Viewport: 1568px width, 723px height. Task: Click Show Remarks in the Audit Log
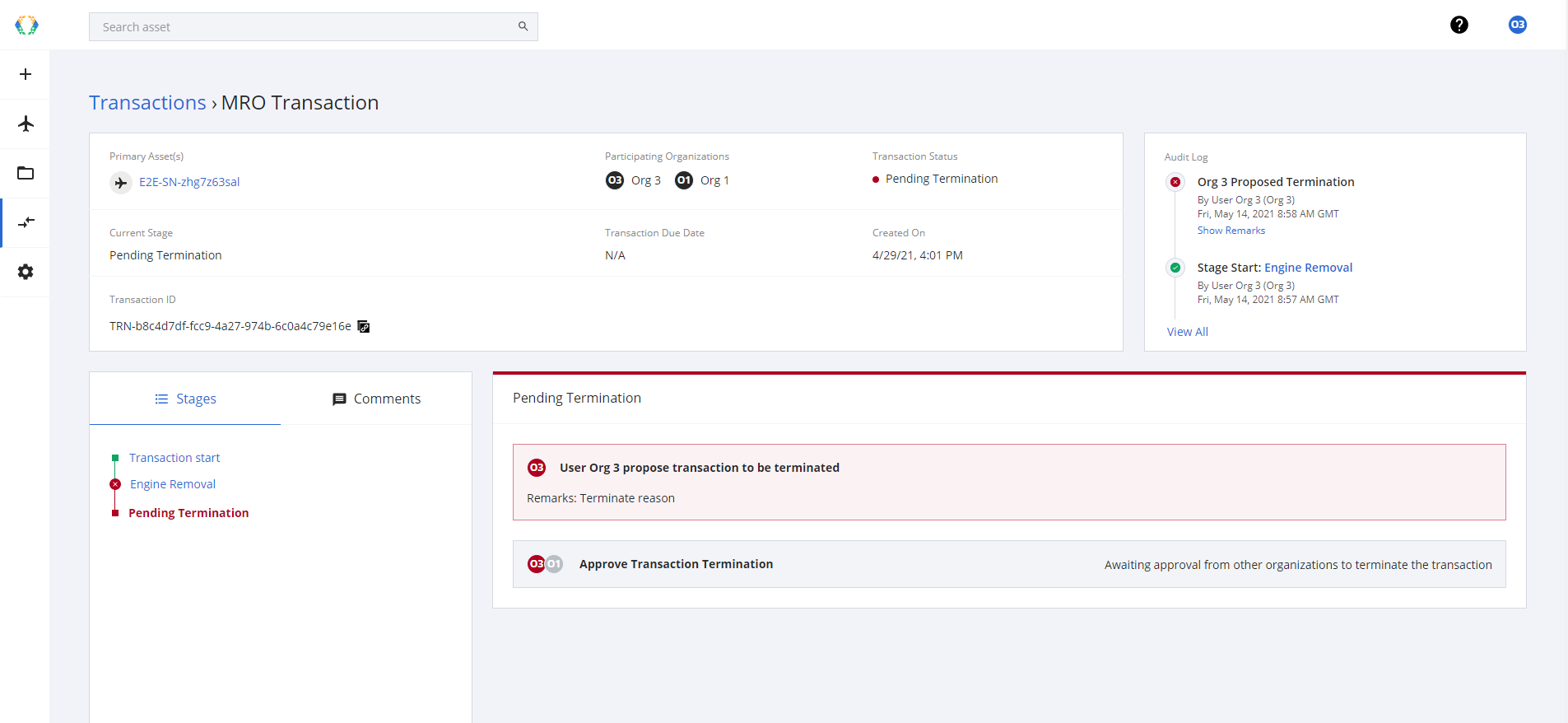tap(1231, 231)
